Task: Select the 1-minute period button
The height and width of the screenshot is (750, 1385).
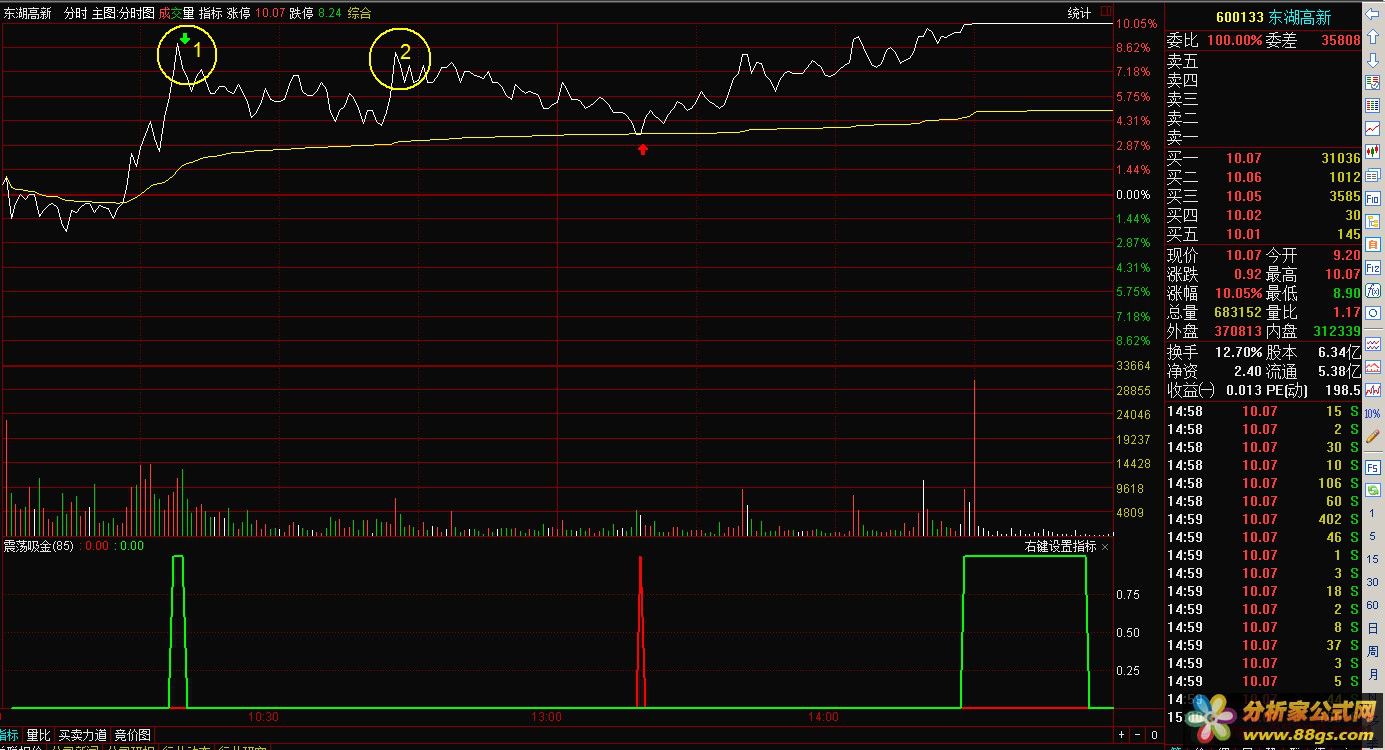Action: 1373,513
